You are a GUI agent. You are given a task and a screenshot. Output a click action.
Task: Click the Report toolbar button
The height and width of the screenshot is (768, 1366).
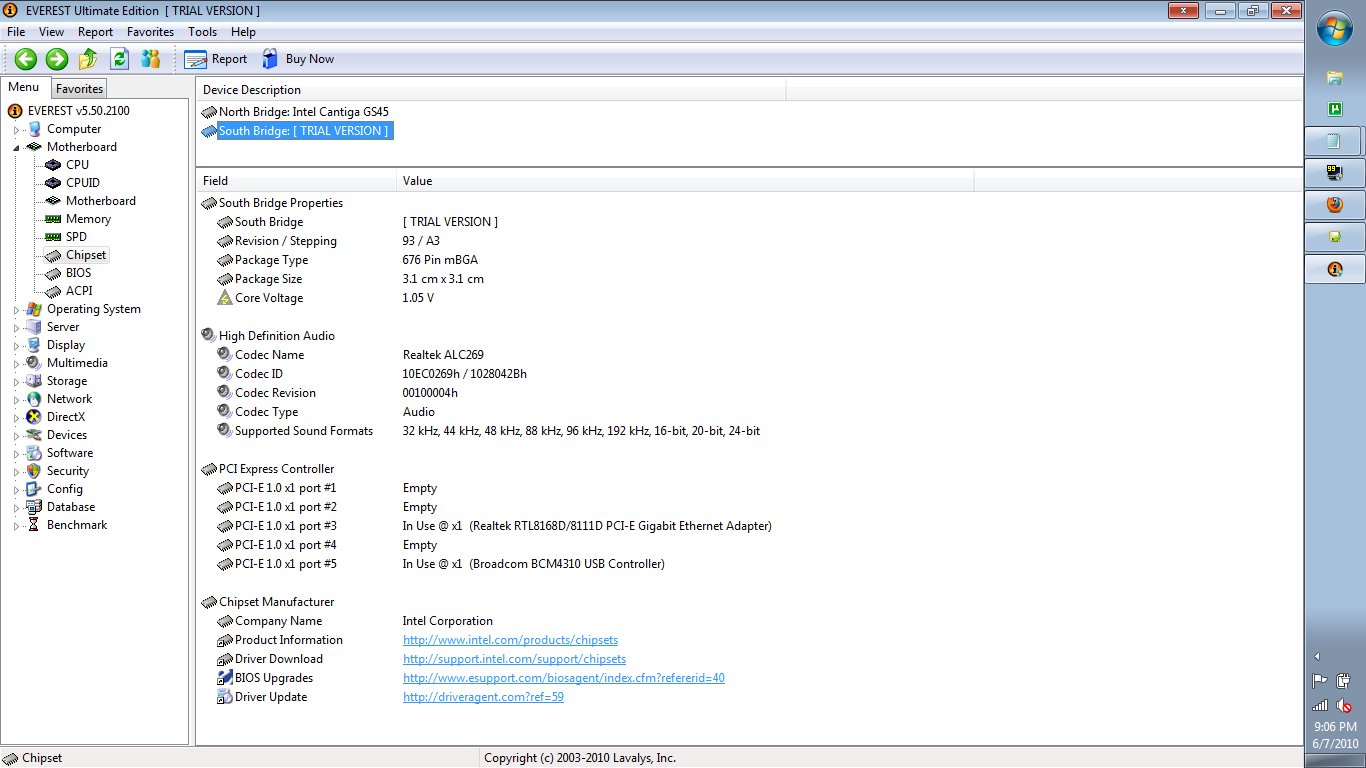[216, 59]
